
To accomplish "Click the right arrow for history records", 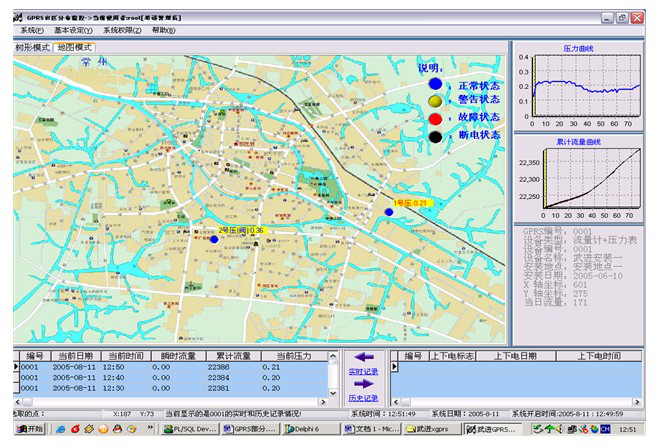I will (362, 383).
